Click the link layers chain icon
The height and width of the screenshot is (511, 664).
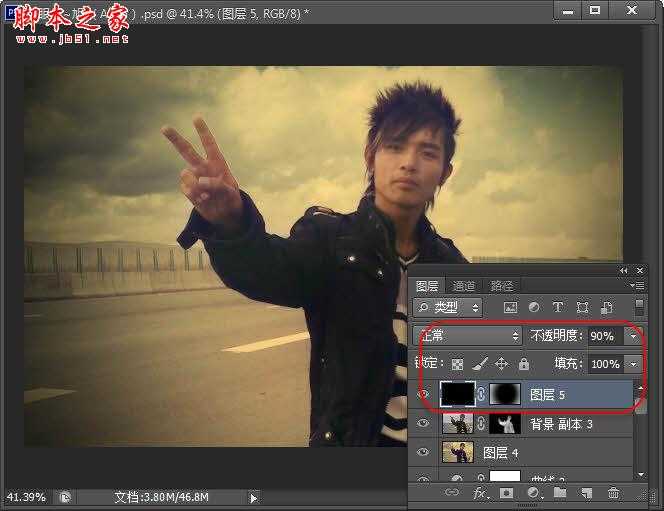452,492
